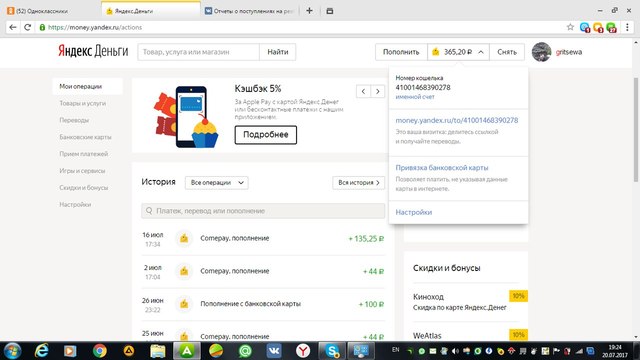Image resolution: width=640 pixels, height=360 pixels.
Task: Switch to Отчеты о поступлениях browser tab
Action: click(x=250, y=11)
